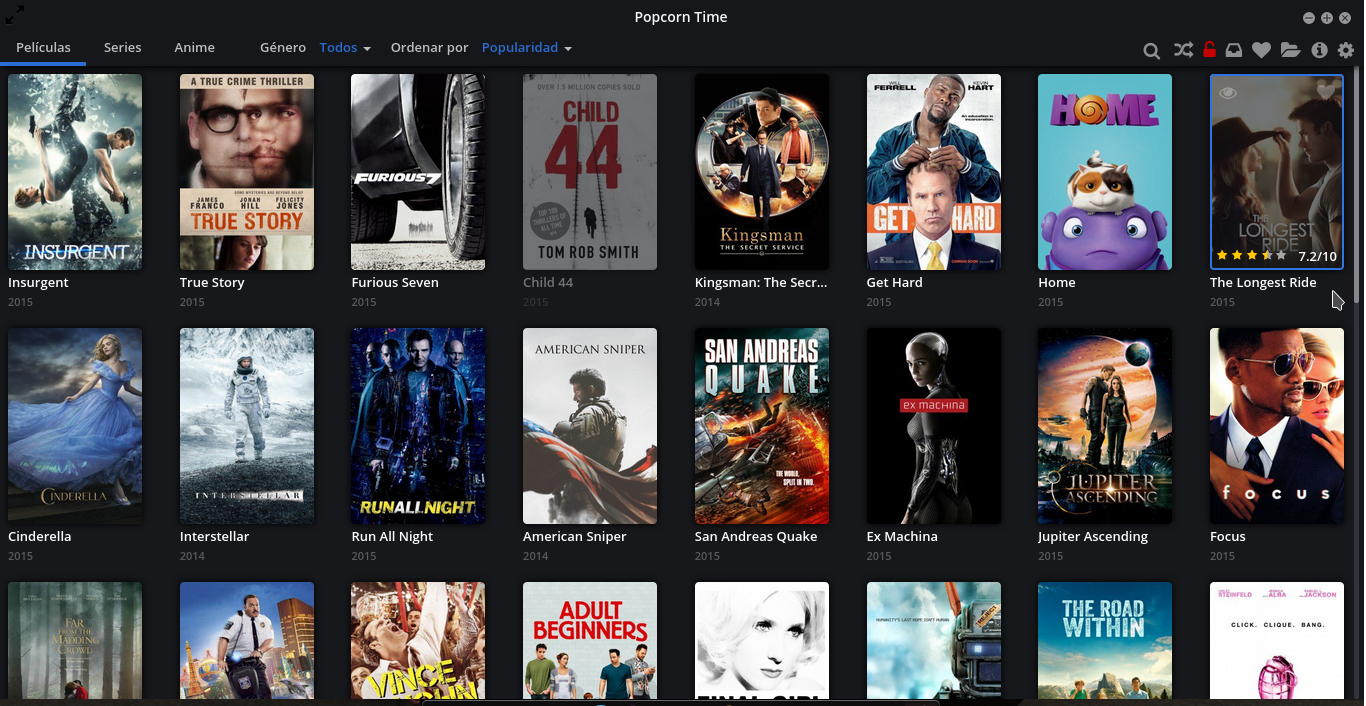Open the Ex Machina poster
Screen dimensions: 1366x706
coord(934,426)
